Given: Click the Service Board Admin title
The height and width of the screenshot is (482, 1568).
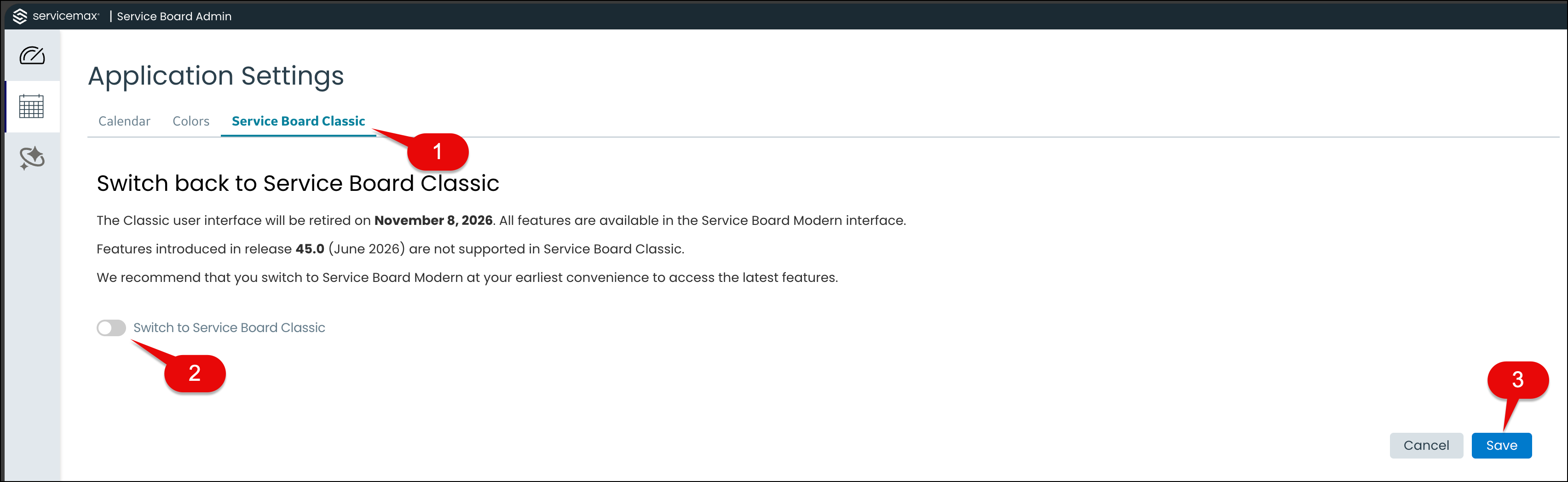Looking at the screenshot, I should click(174, 17).
